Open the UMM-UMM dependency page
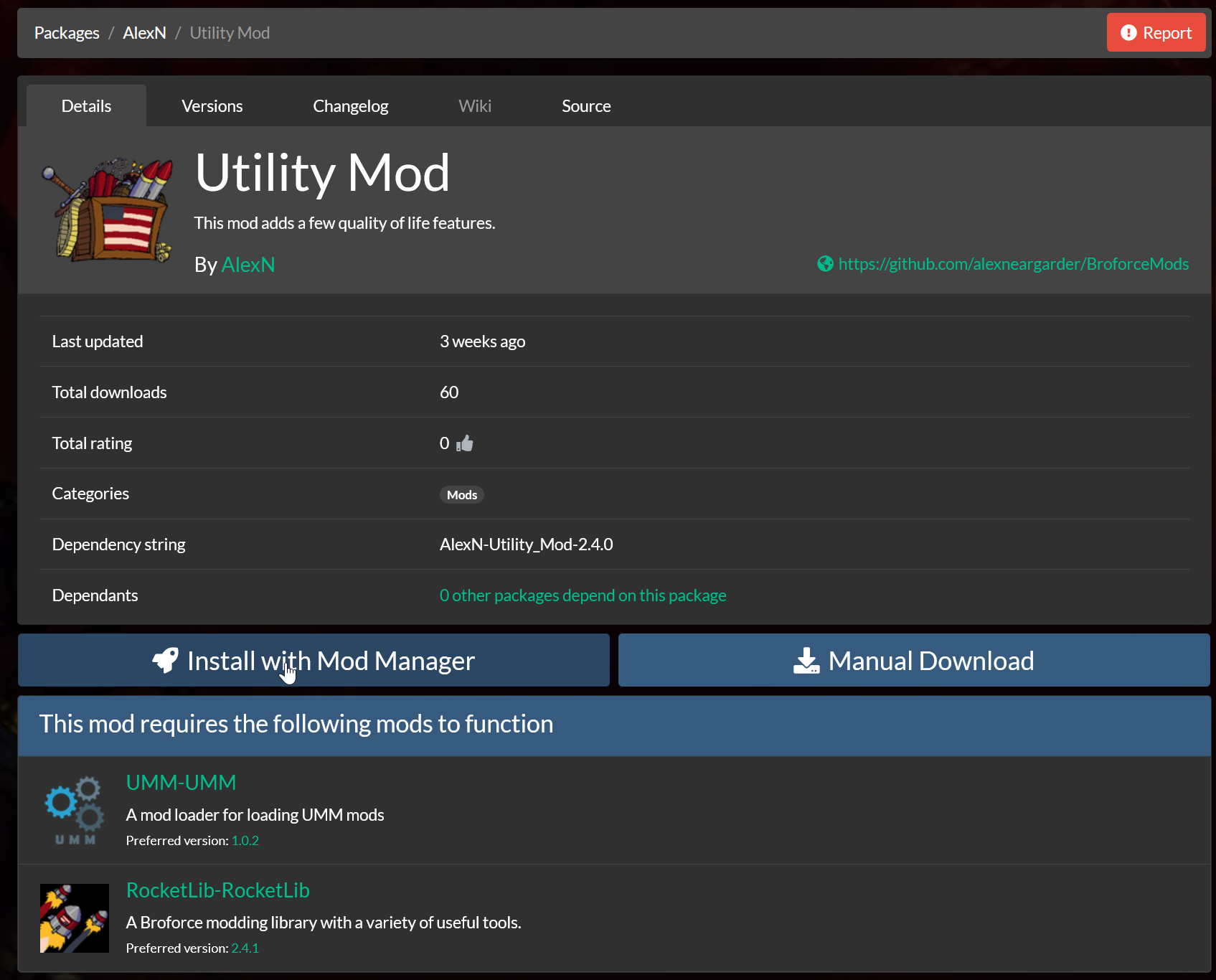This screenshot has width=1216, height=980. tap(181, 783)
